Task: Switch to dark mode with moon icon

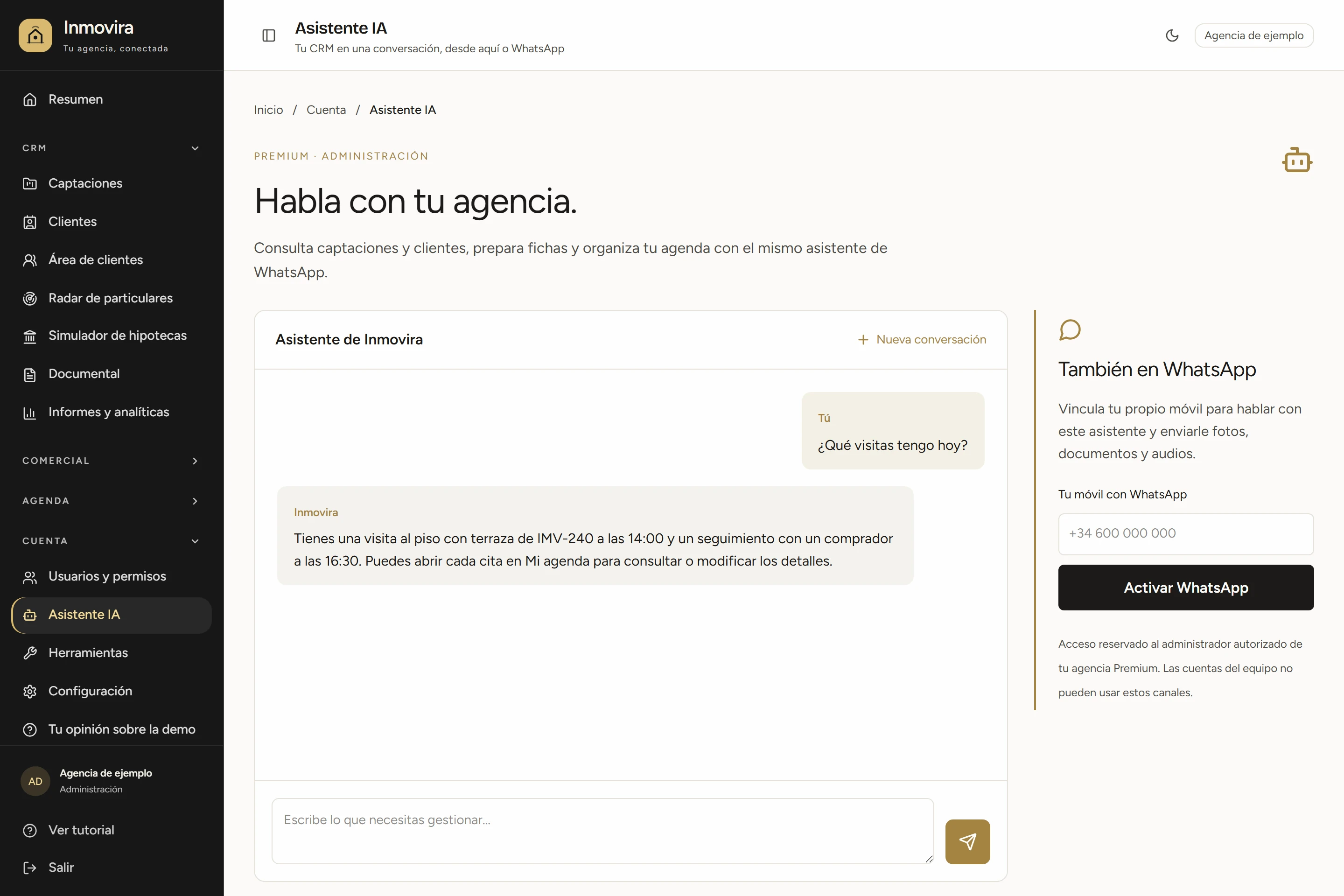Action: [1172, 35]
